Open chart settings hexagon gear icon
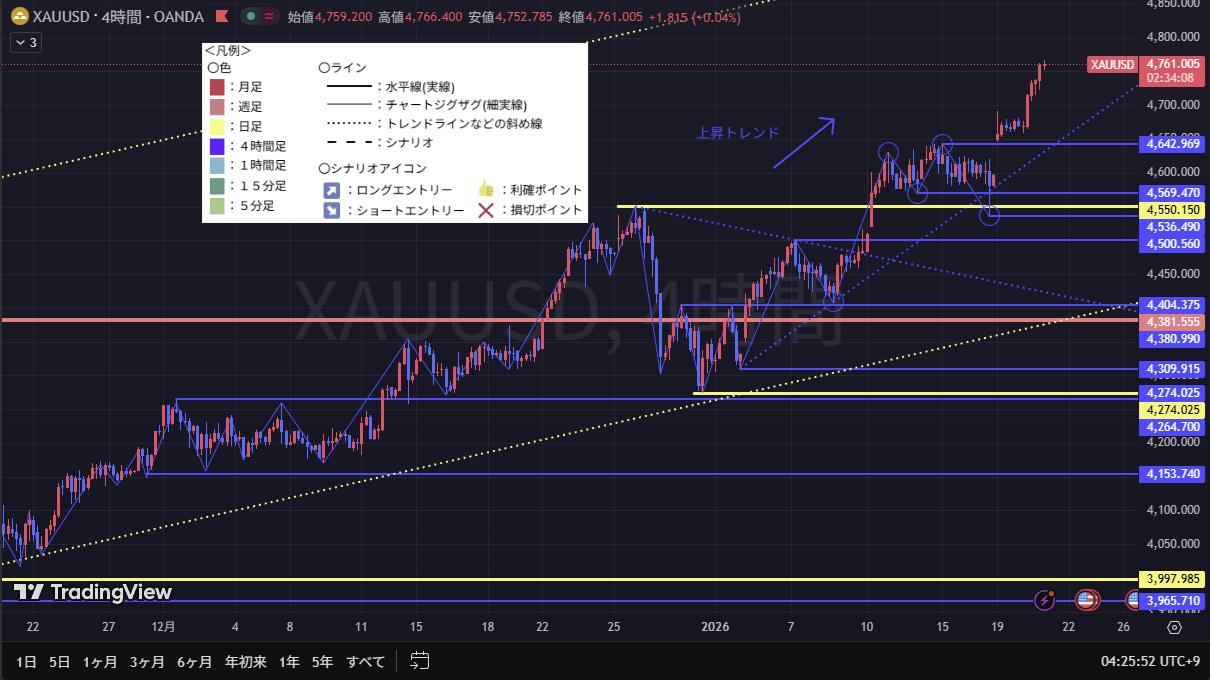This screenshot has height=680, width=1210. tap(1174, 628)
